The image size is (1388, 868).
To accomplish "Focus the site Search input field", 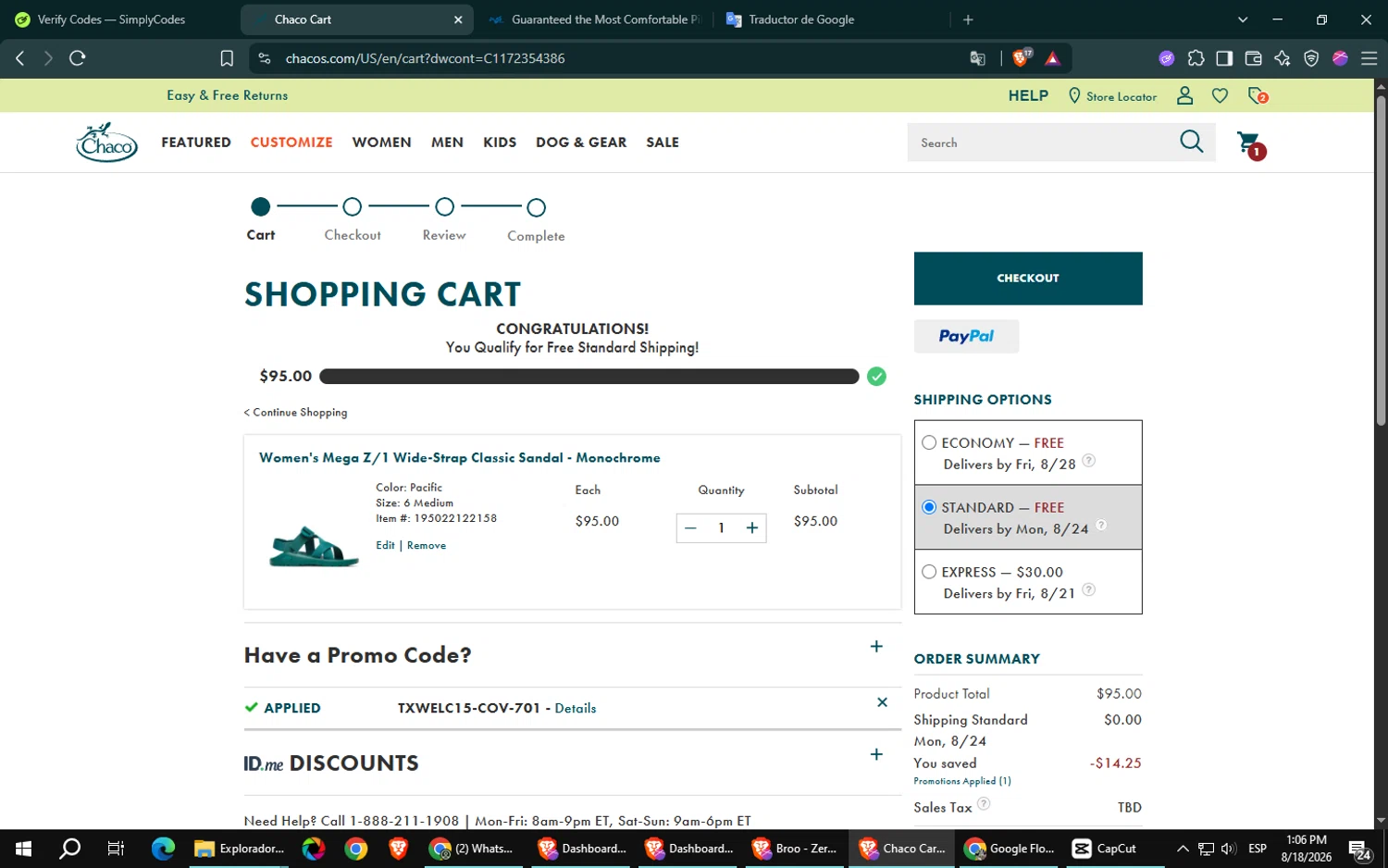I will coord(1041,143).
